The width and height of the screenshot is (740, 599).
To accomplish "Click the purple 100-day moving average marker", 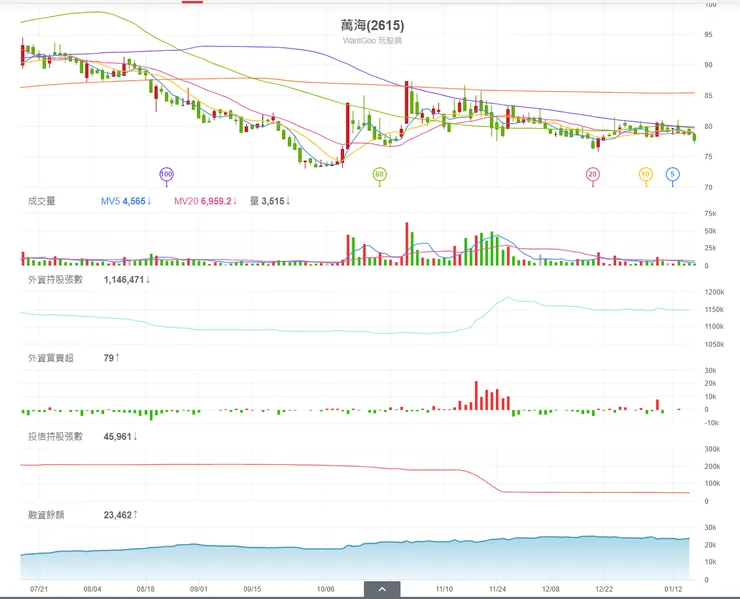I will tap(166, 174).
